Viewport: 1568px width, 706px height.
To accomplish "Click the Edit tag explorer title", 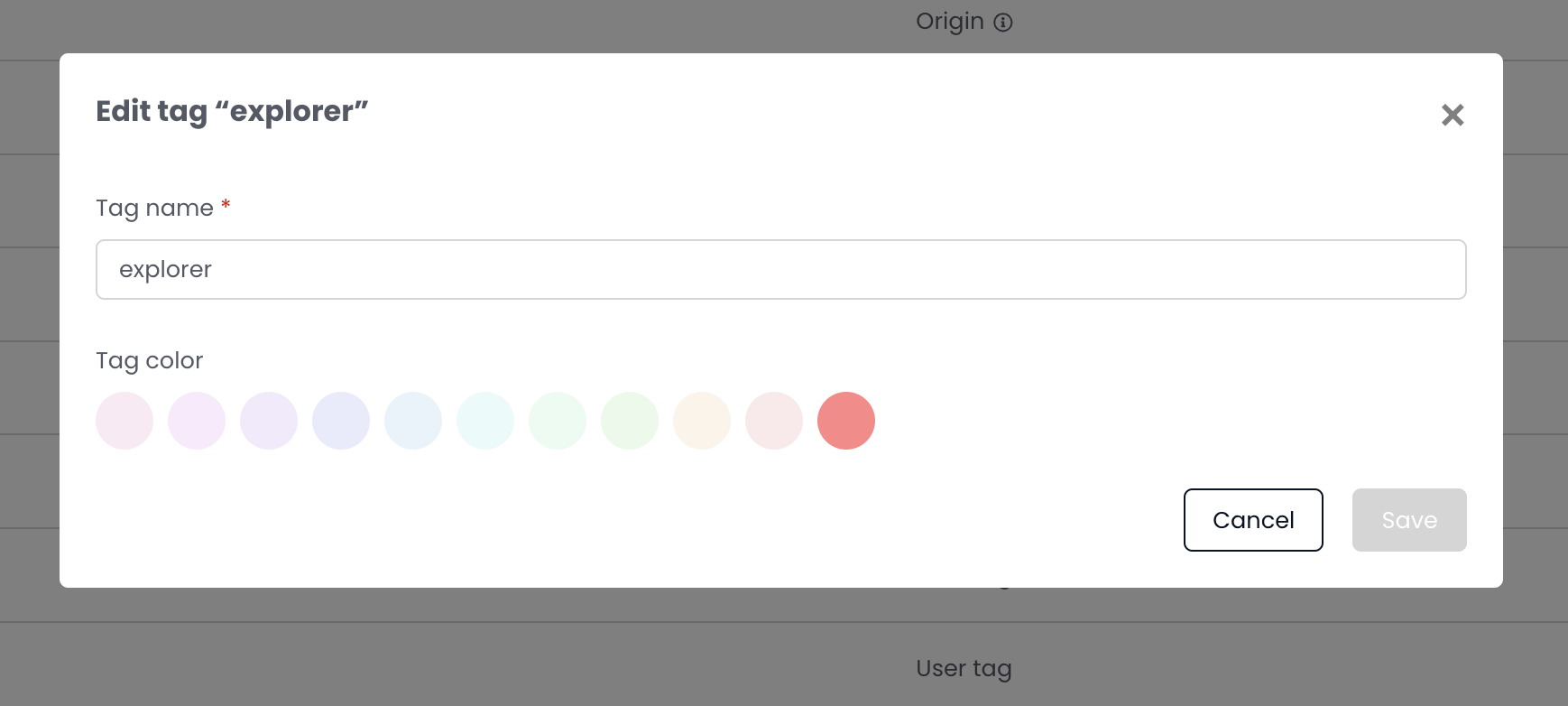I will point(231,111).
